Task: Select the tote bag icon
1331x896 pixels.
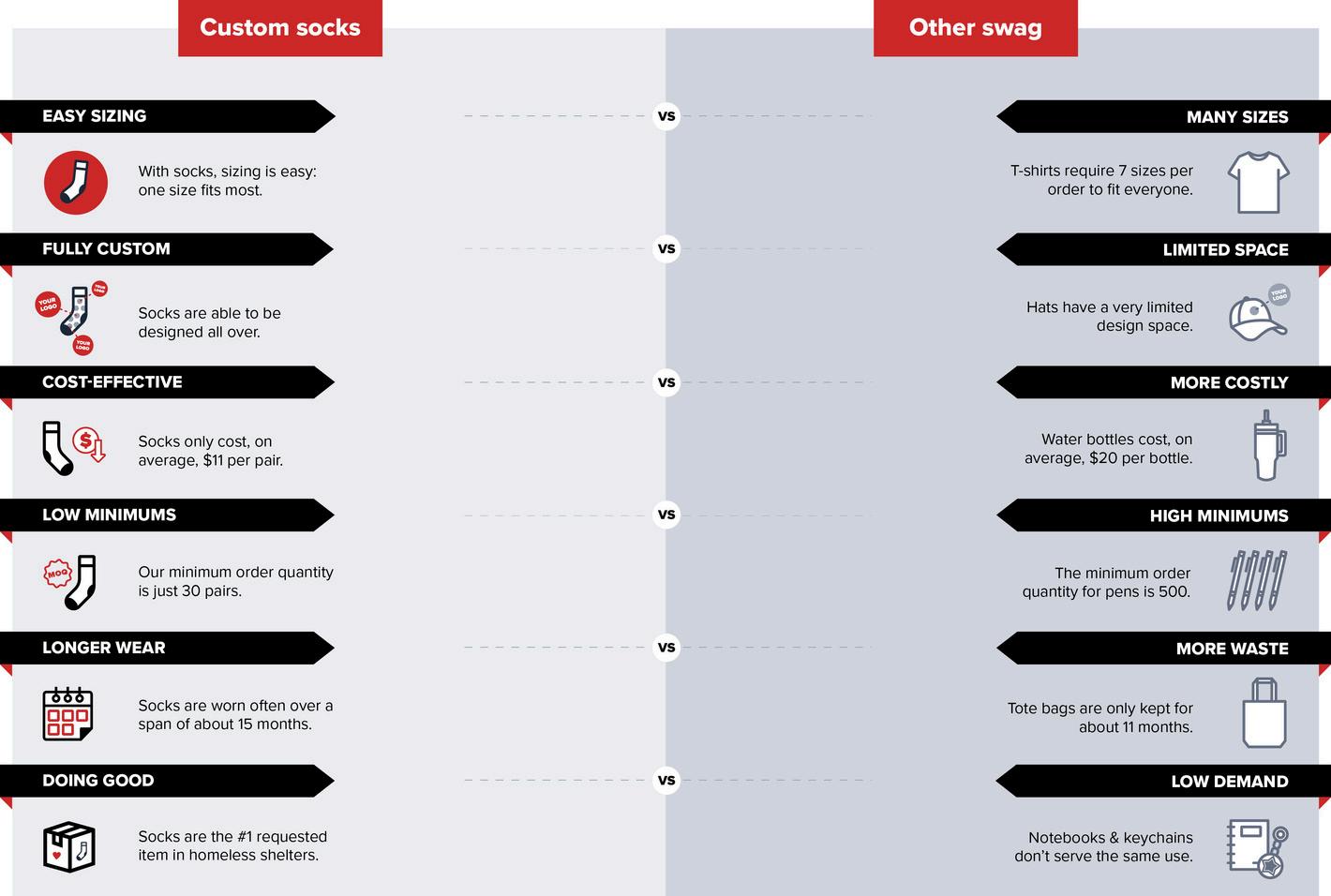Action: click(x=1264, y=713)
